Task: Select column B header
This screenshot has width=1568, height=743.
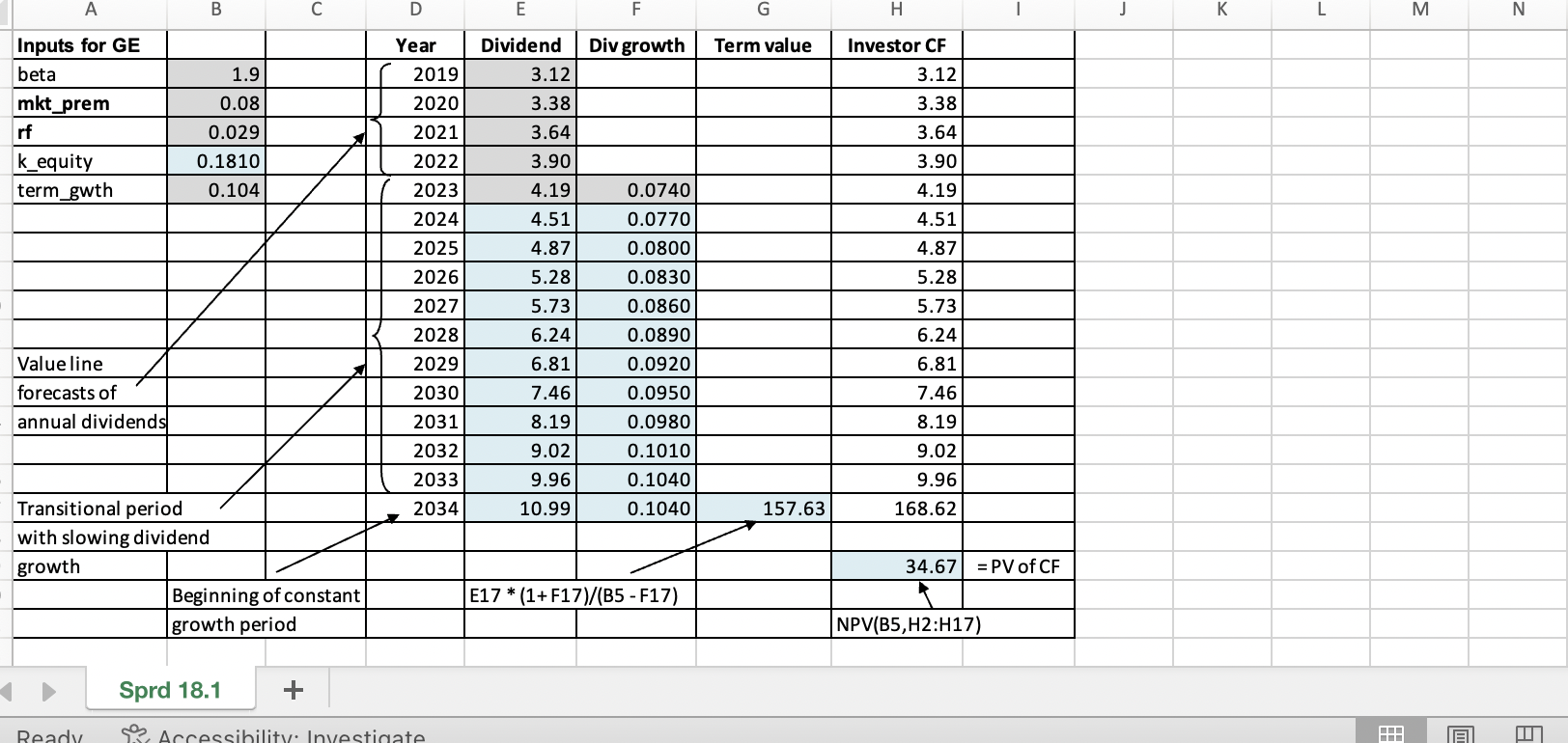Action: pyautogui.click(x=216, y=10)
